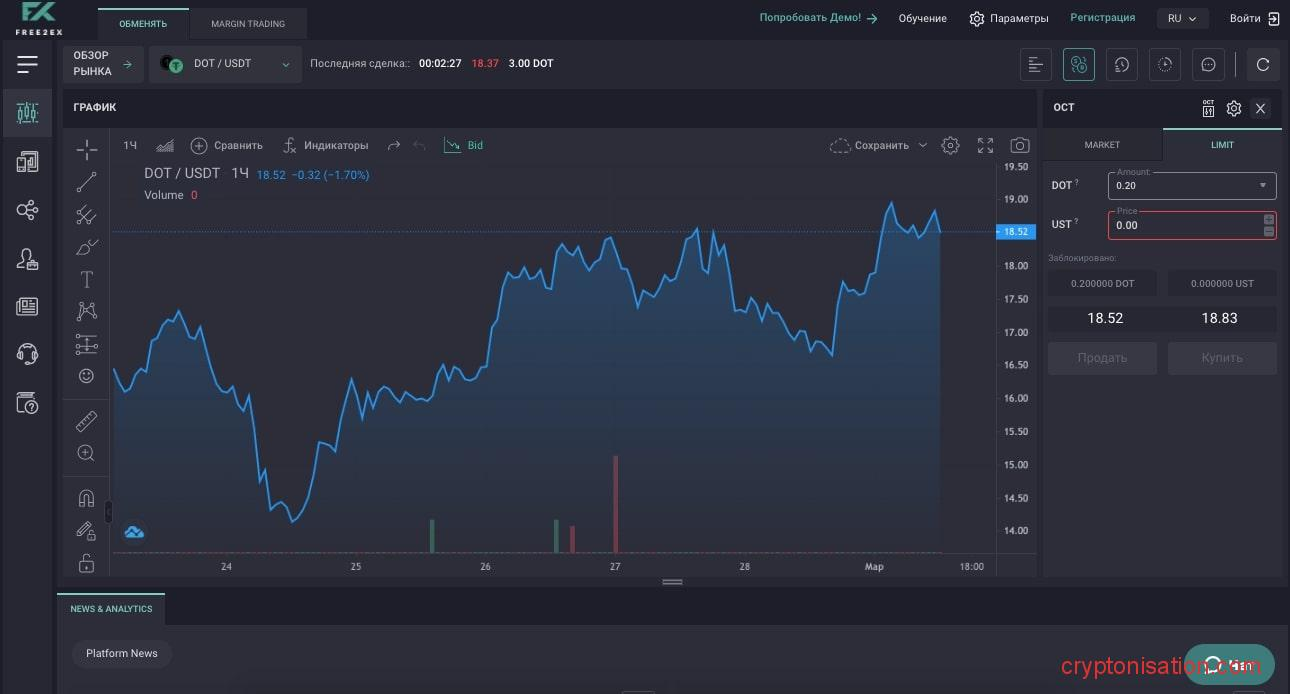Select the trend line drawing tool
This screenshot has height=694, width=1290.
[87, 182]
